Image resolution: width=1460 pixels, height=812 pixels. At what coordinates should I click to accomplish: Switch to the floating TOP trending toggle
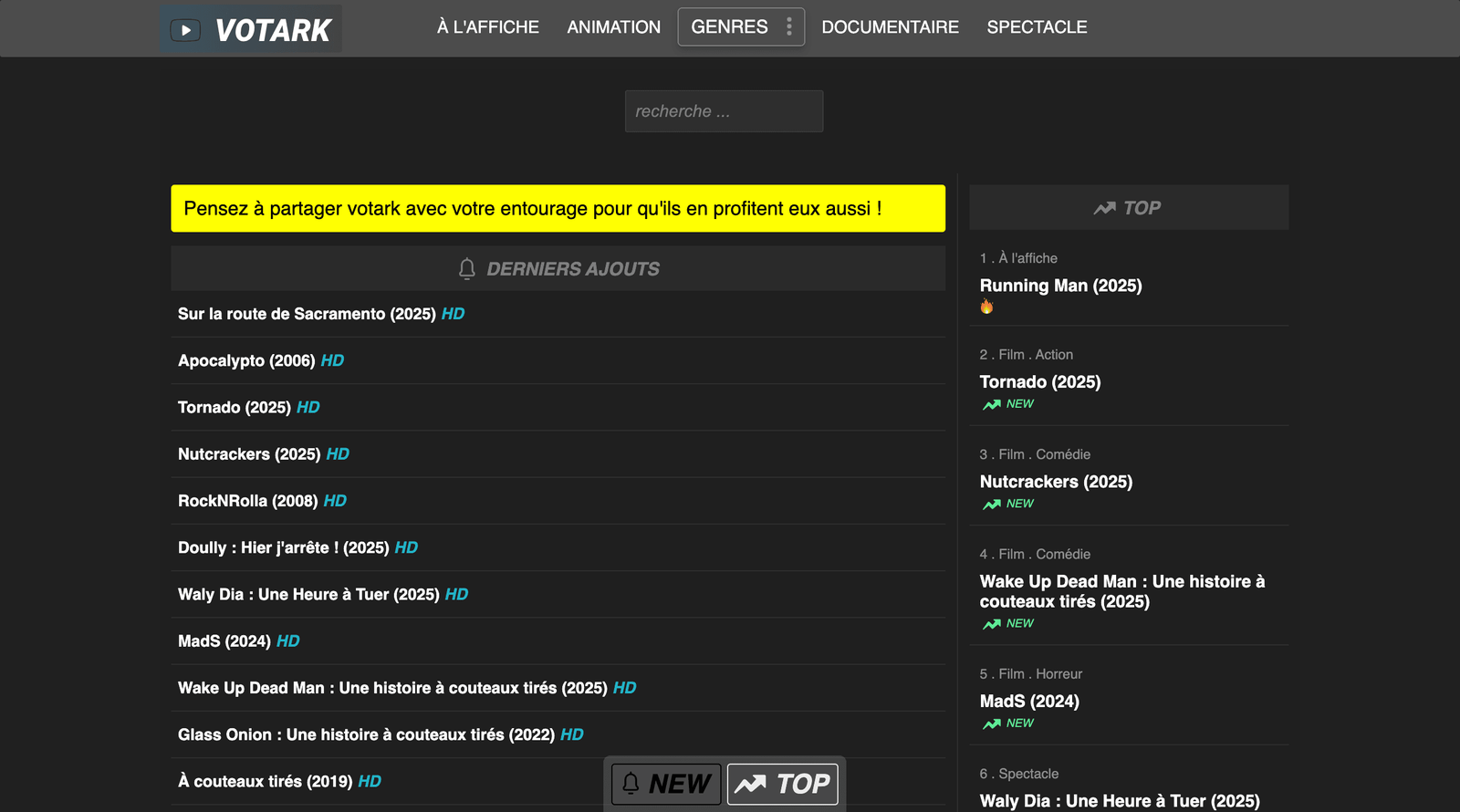(783, 784)
